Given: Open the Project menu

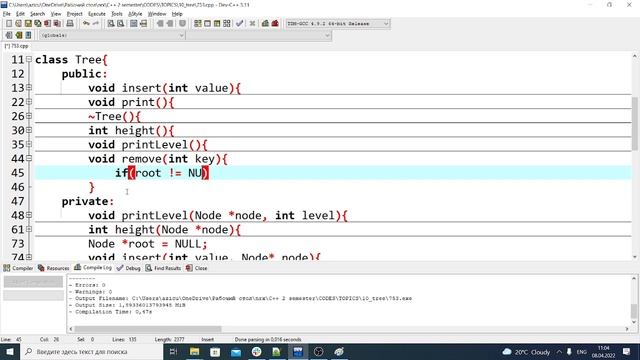Looking at the screenshot, I should click(74, 14).
